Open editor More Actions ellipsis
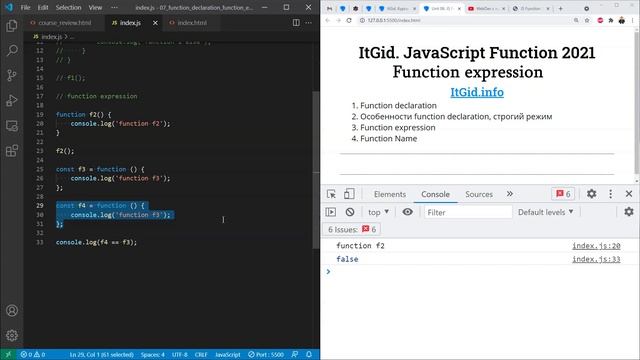Screen dimensions: 640x360 pos(309,23)
